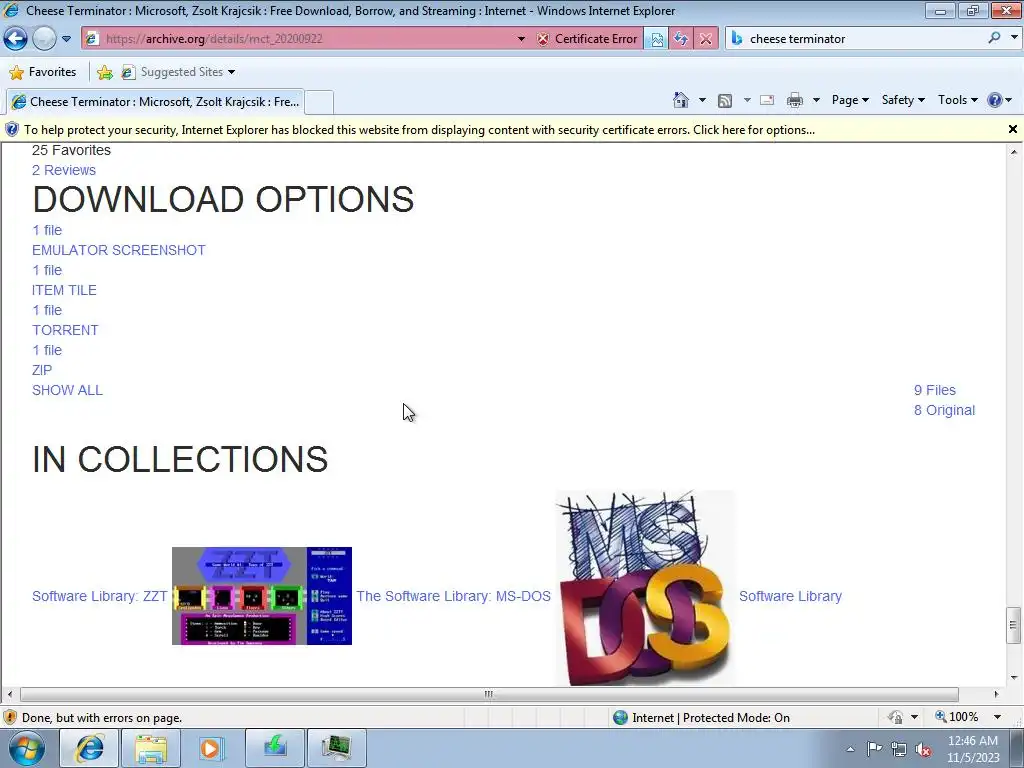Download the ZIP file link
Viewport: 1024px width, 768px height.
coord(42,370)
